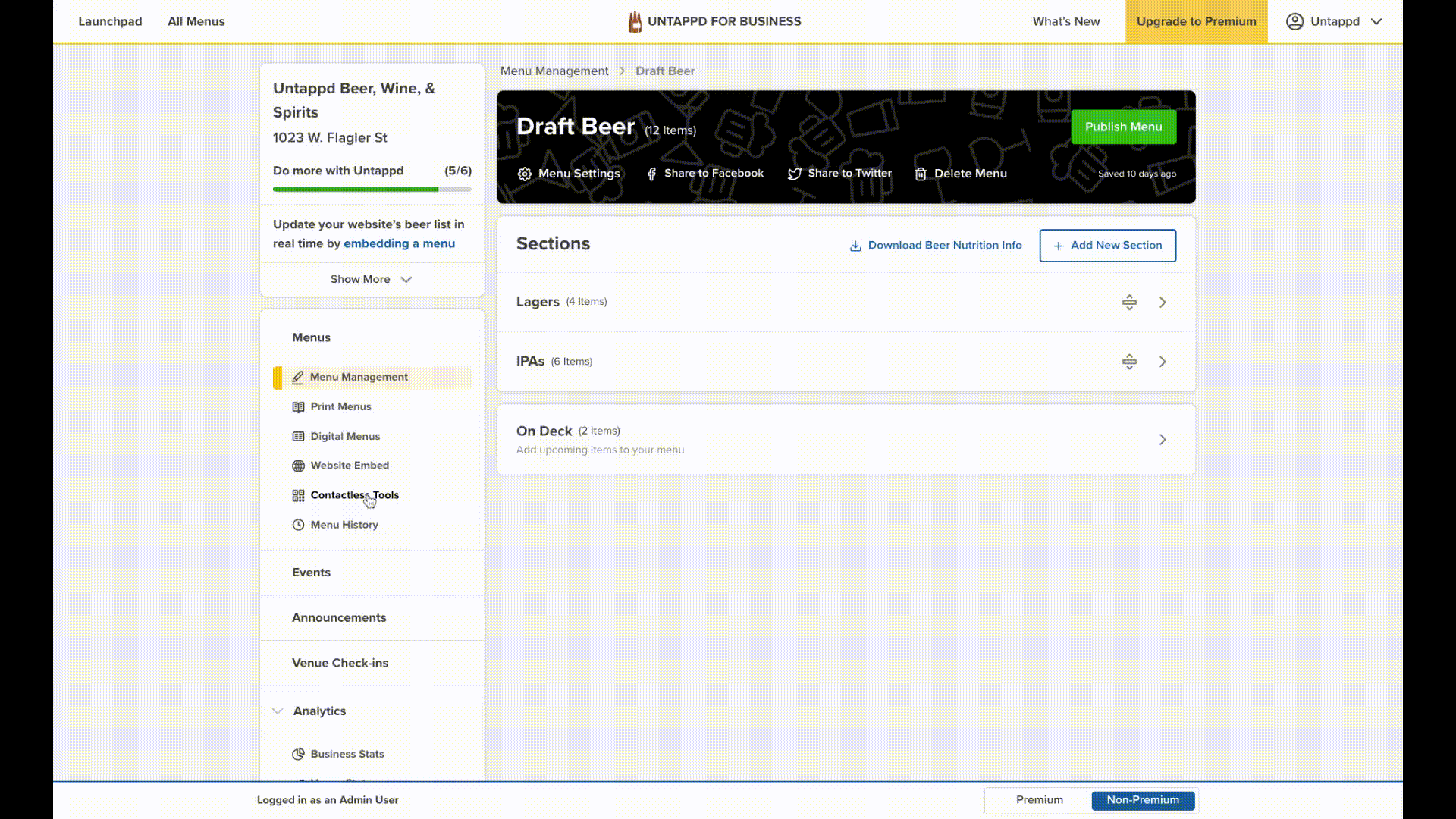Click the user account avatar icon
Screen dimensions: 1456x819
tap(1294, 21)
